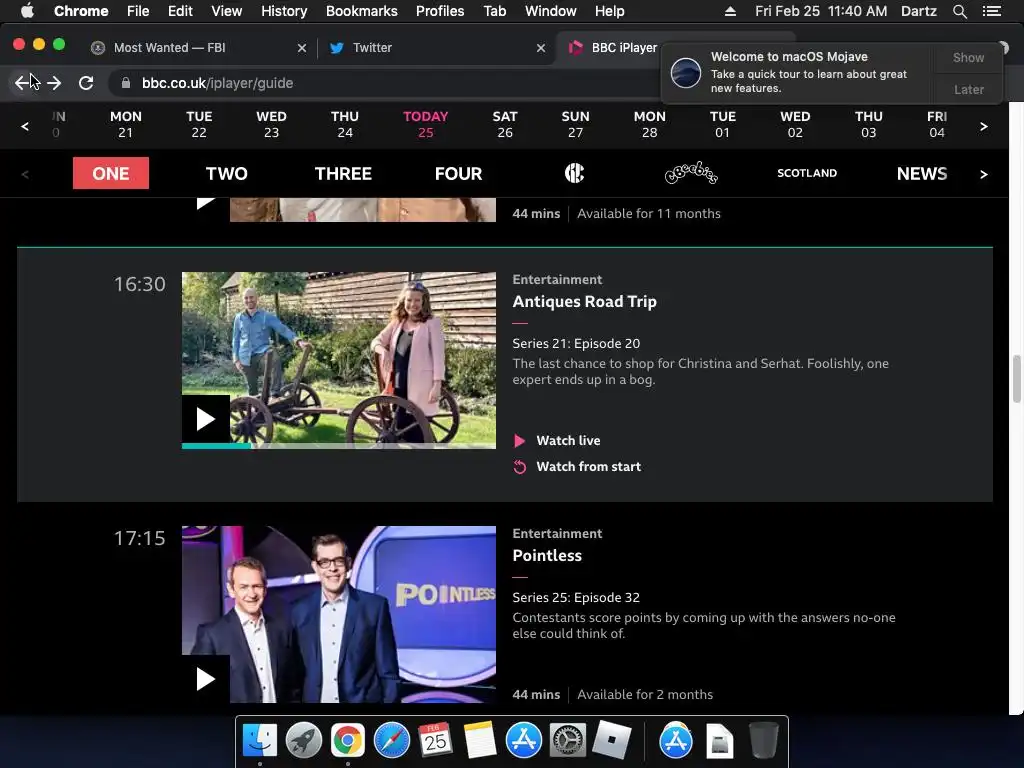1024x768 pixels.
Task: Show later days with right date arrow
Action: tap(984, 126)
